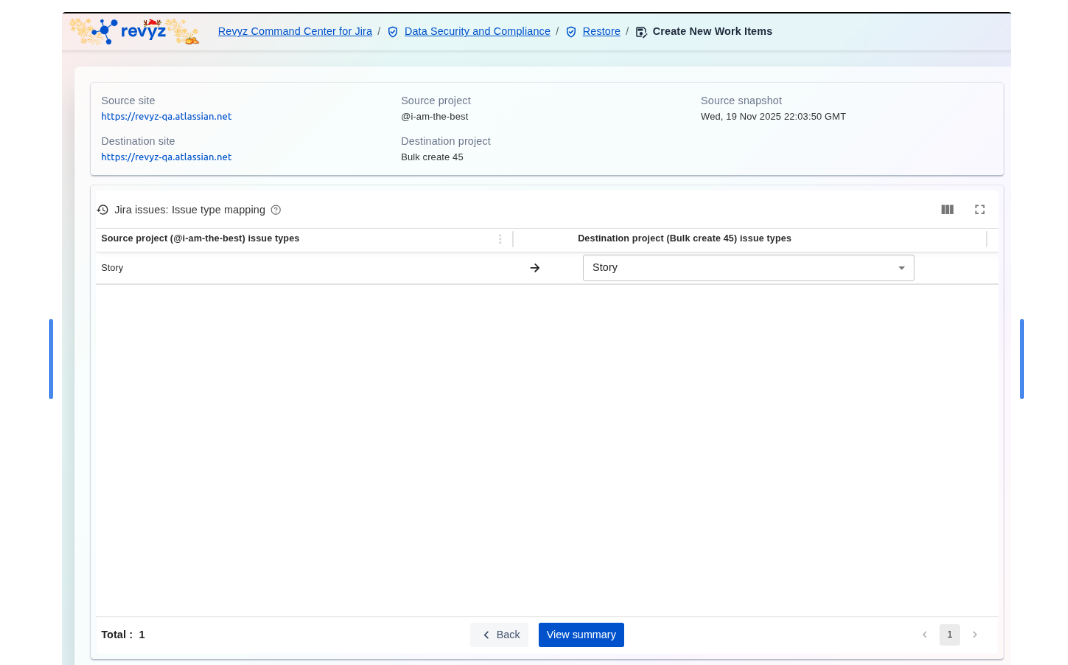Open the Source site URL link
1068x665 pixels.
click(166, 117)
